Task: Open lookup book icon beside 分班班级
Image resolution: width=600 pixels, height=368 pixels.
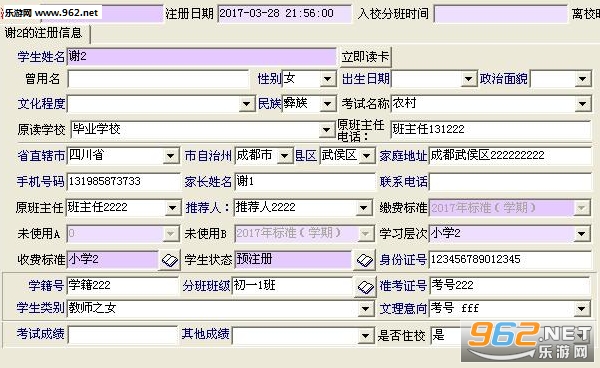Action: pos(365,287)
